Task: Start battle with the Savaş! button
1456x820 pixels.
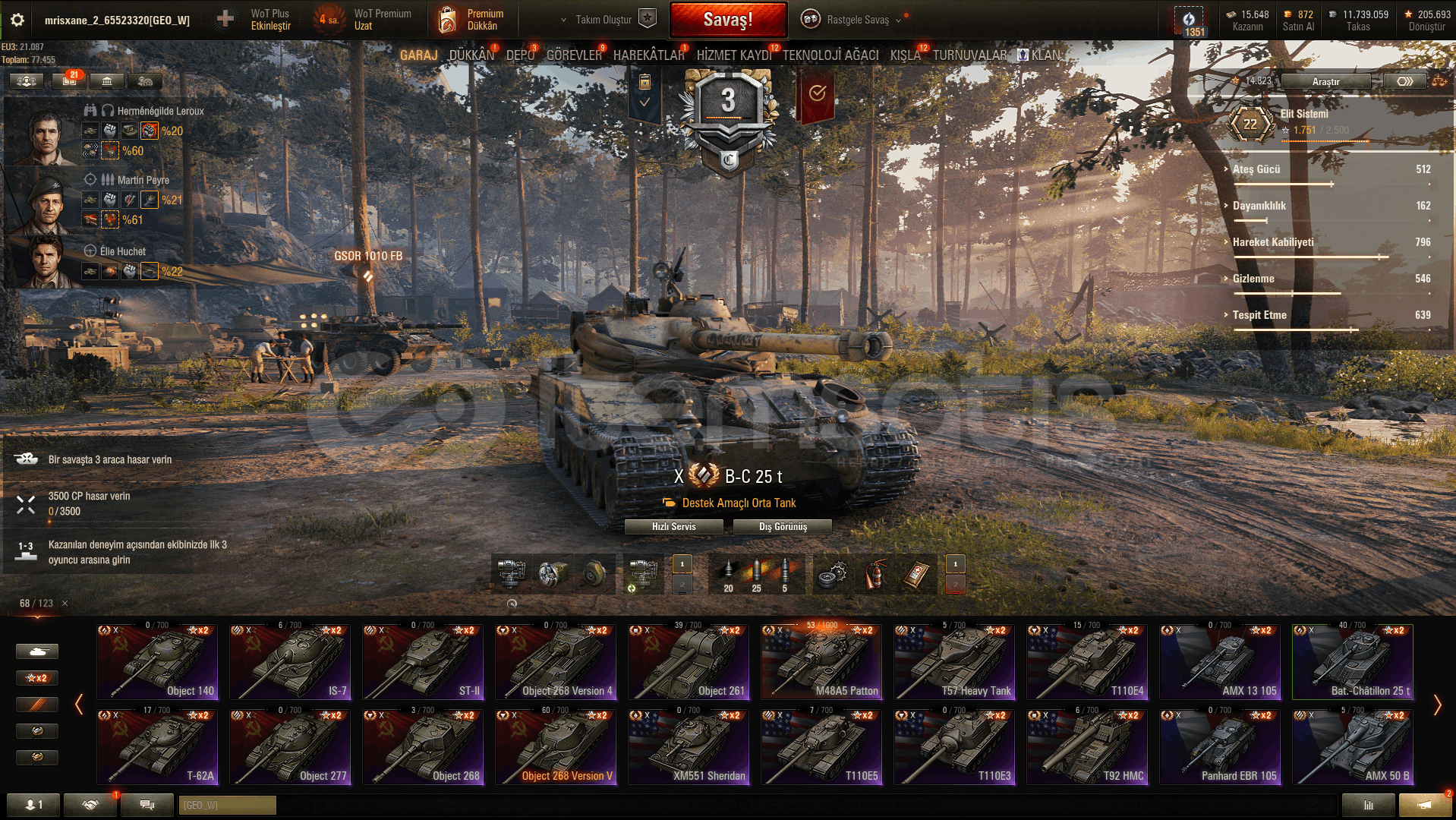Action: click(x=728, y=20)
